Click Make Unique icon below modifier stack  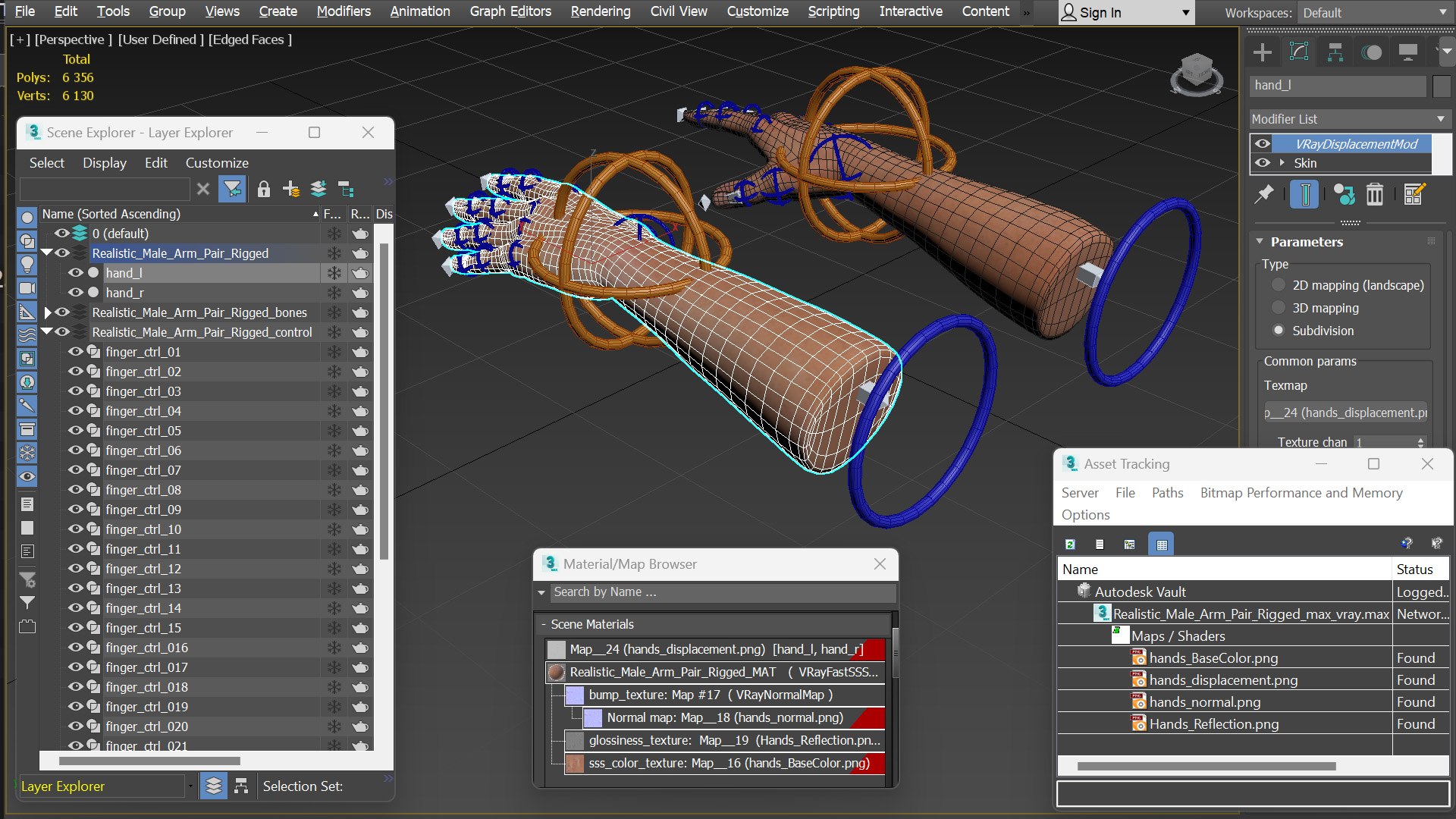(1344, 195)
